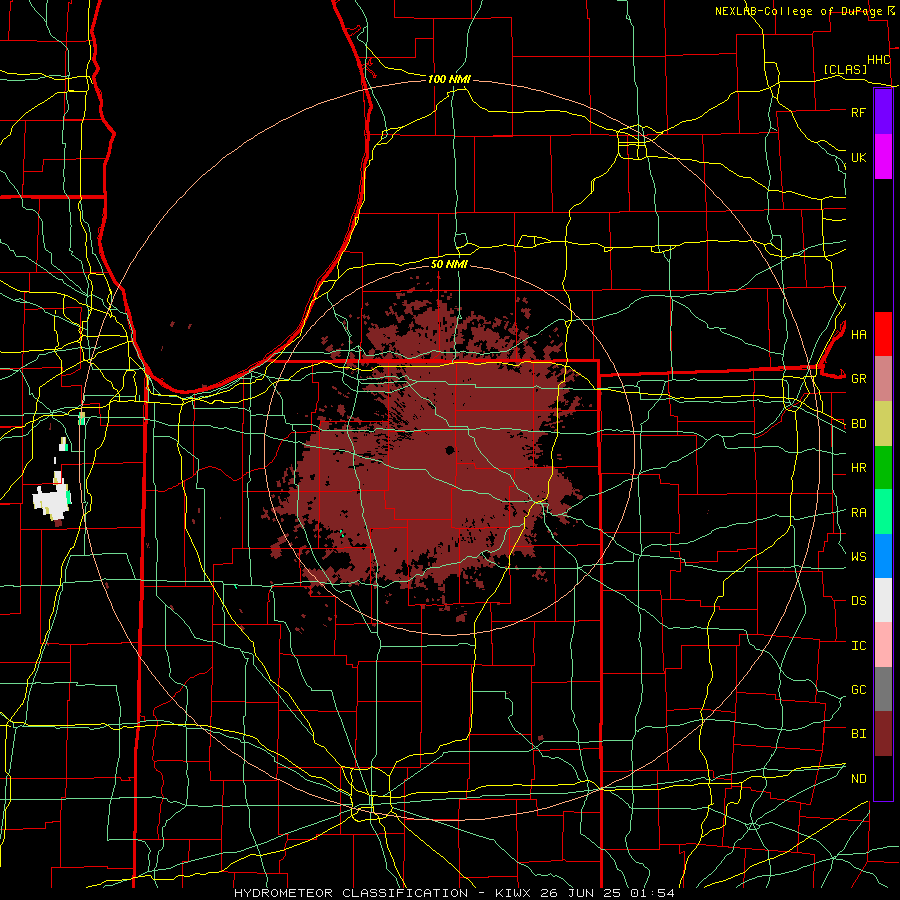The height and width of the screenshot is (900, 900).
Task: Click the GR pink legend swatch
Action: (x=883, y=379)
